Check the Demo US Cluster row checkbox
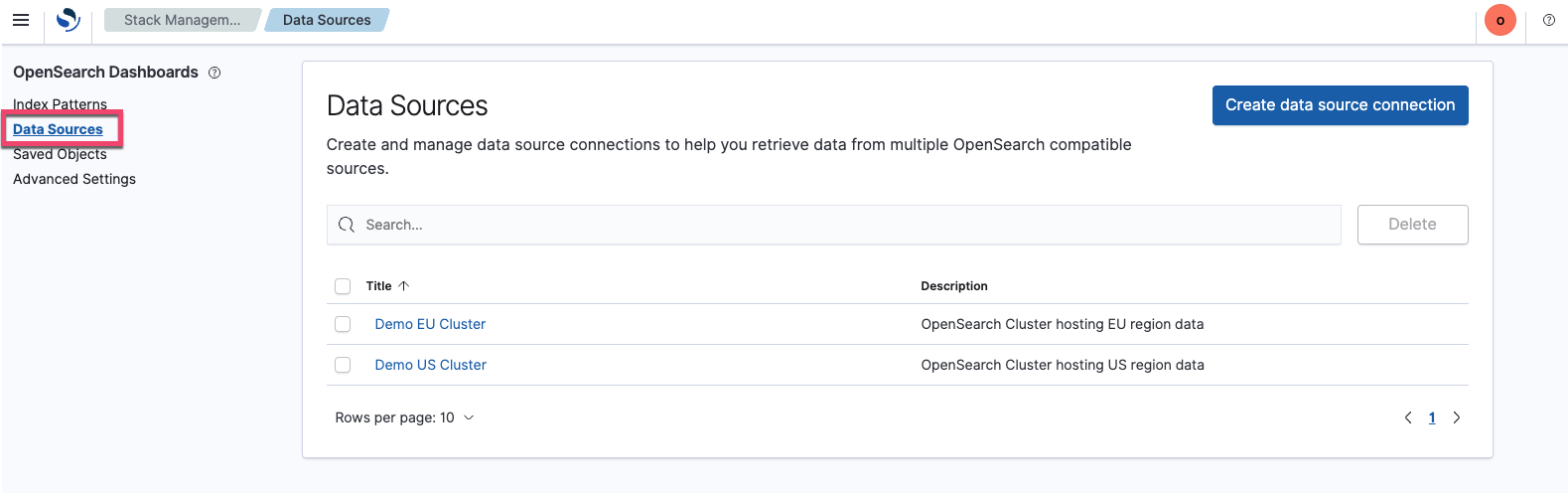Screen dimensions: 1568x493 tap(343, 365)
